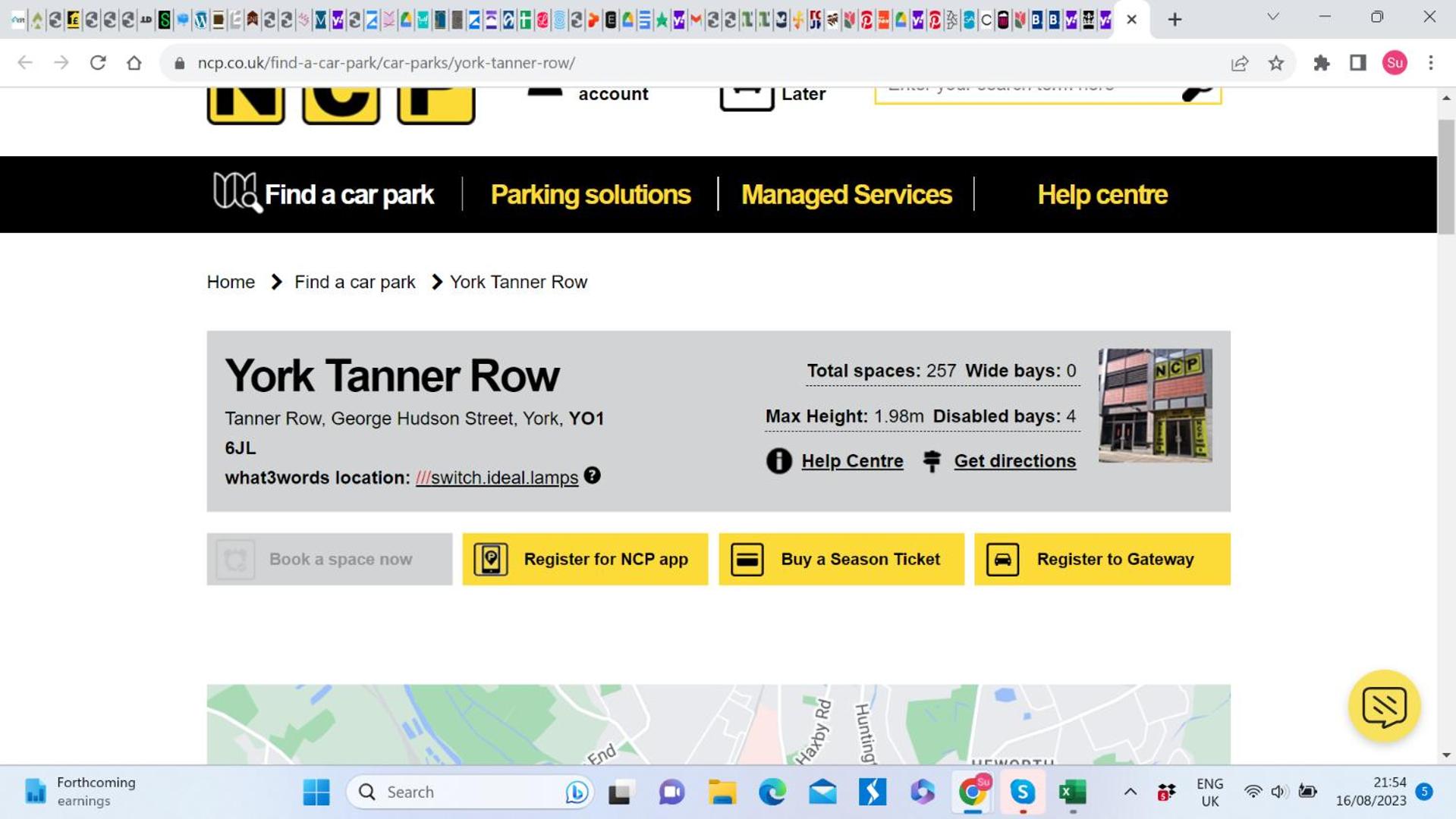Open Help centre menu

pos(1102,195)
